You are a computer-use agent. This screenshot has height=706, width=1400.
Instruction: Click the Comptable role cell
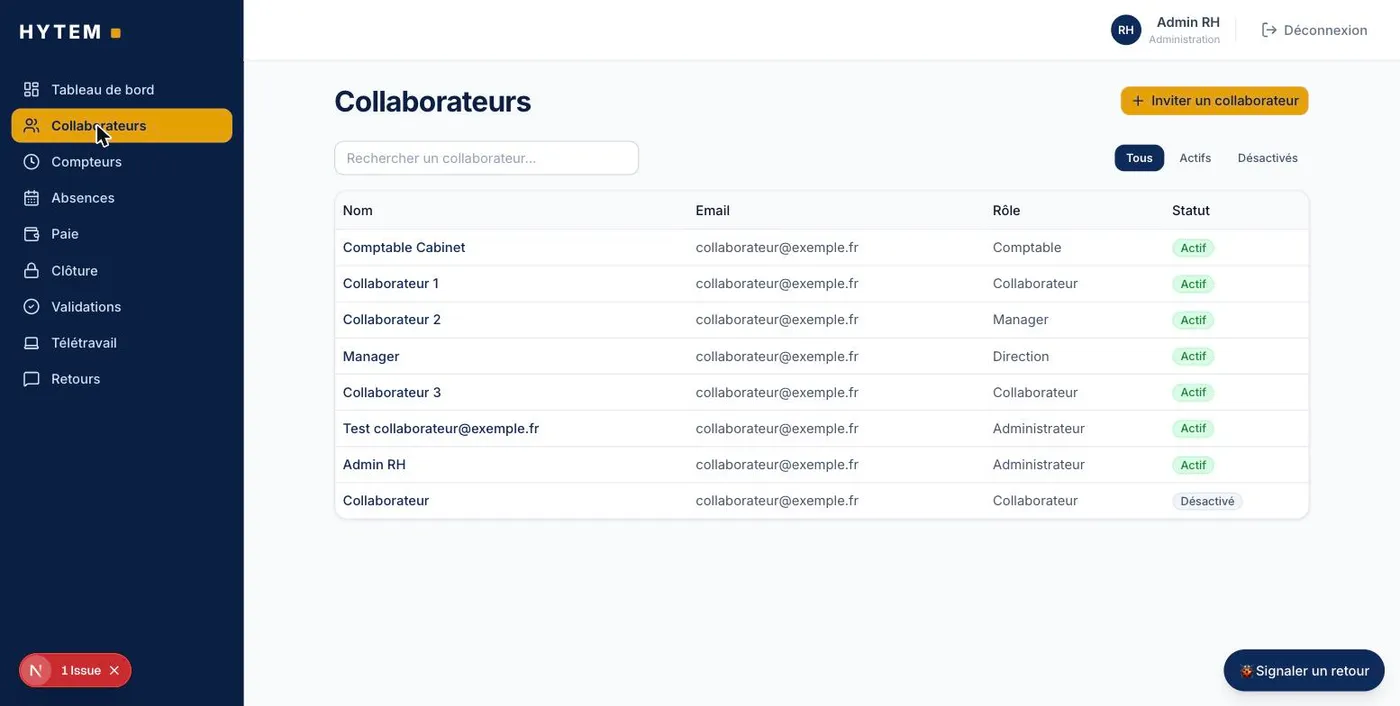tap(1027, 247)
